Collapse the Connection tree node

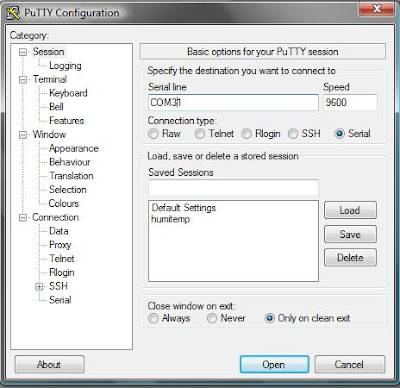tap(23, 218)
